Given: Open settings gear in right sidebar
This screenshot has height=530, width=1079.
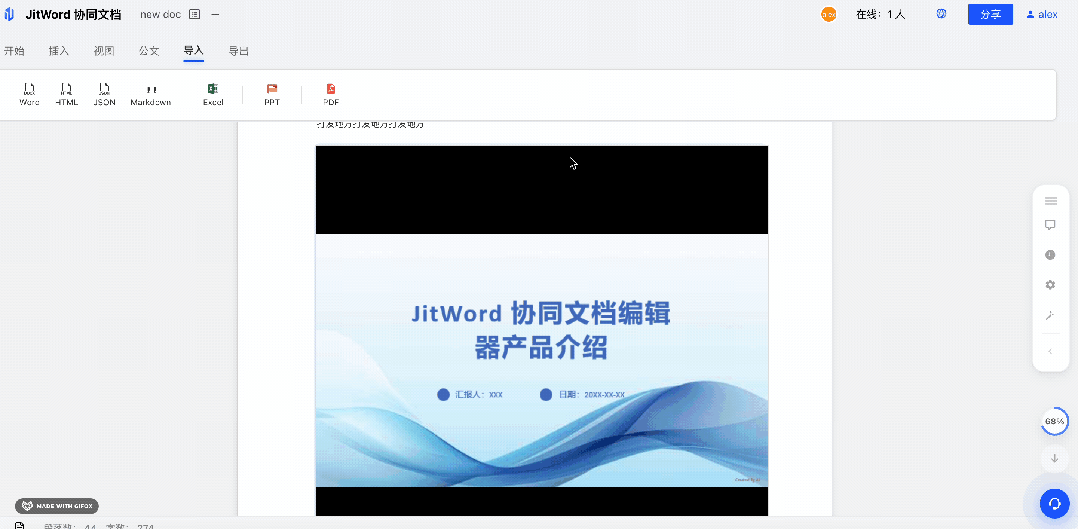Looking at the screenshot, I should (1050, 285).
